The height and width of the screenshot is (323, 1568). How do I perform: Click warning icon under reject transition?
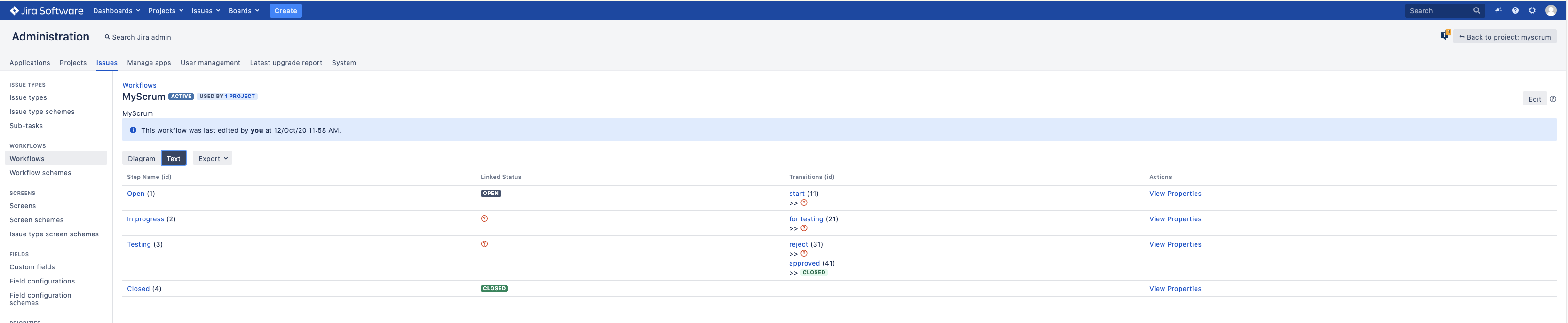coord(803,253)
